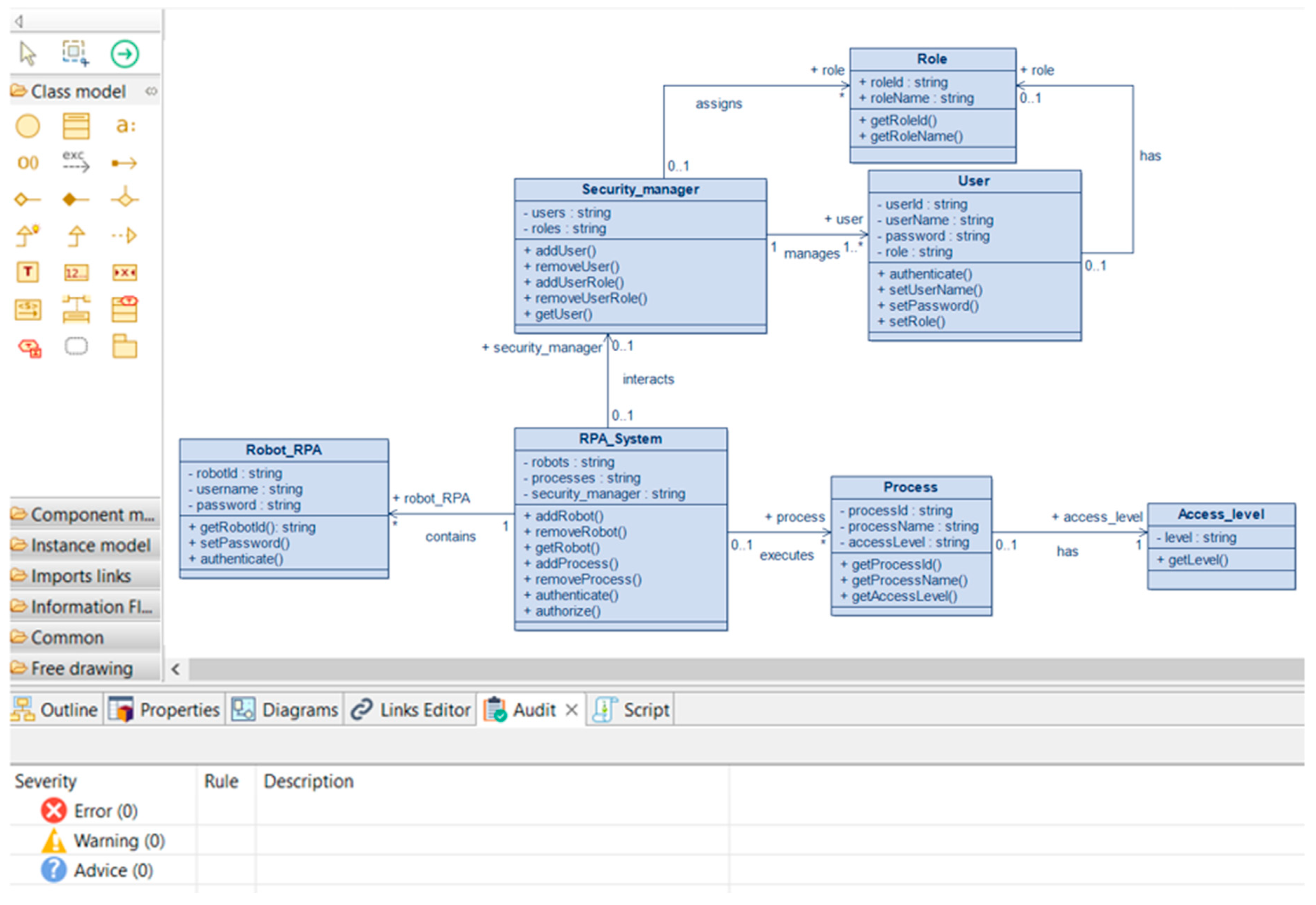The image size is (1316, 905).
Task: Open the Diagrams tab
Action: click(x=285, y=710)
